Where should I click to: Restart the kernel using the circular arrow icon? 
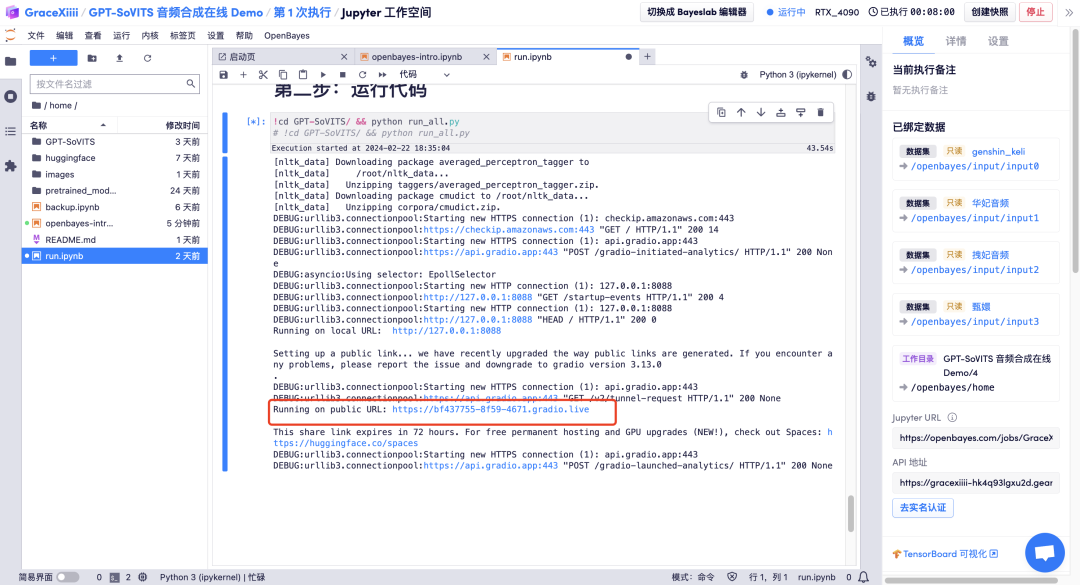[x=363, y=74]
